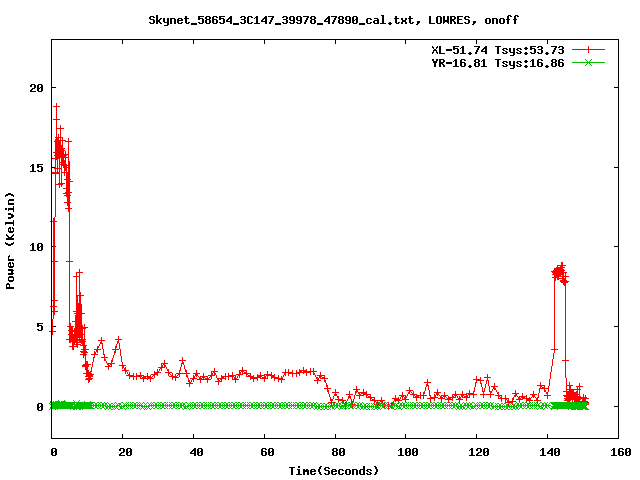Click the red spike near 143 seconds
The image size is (640, 480).
coord(560,271)
